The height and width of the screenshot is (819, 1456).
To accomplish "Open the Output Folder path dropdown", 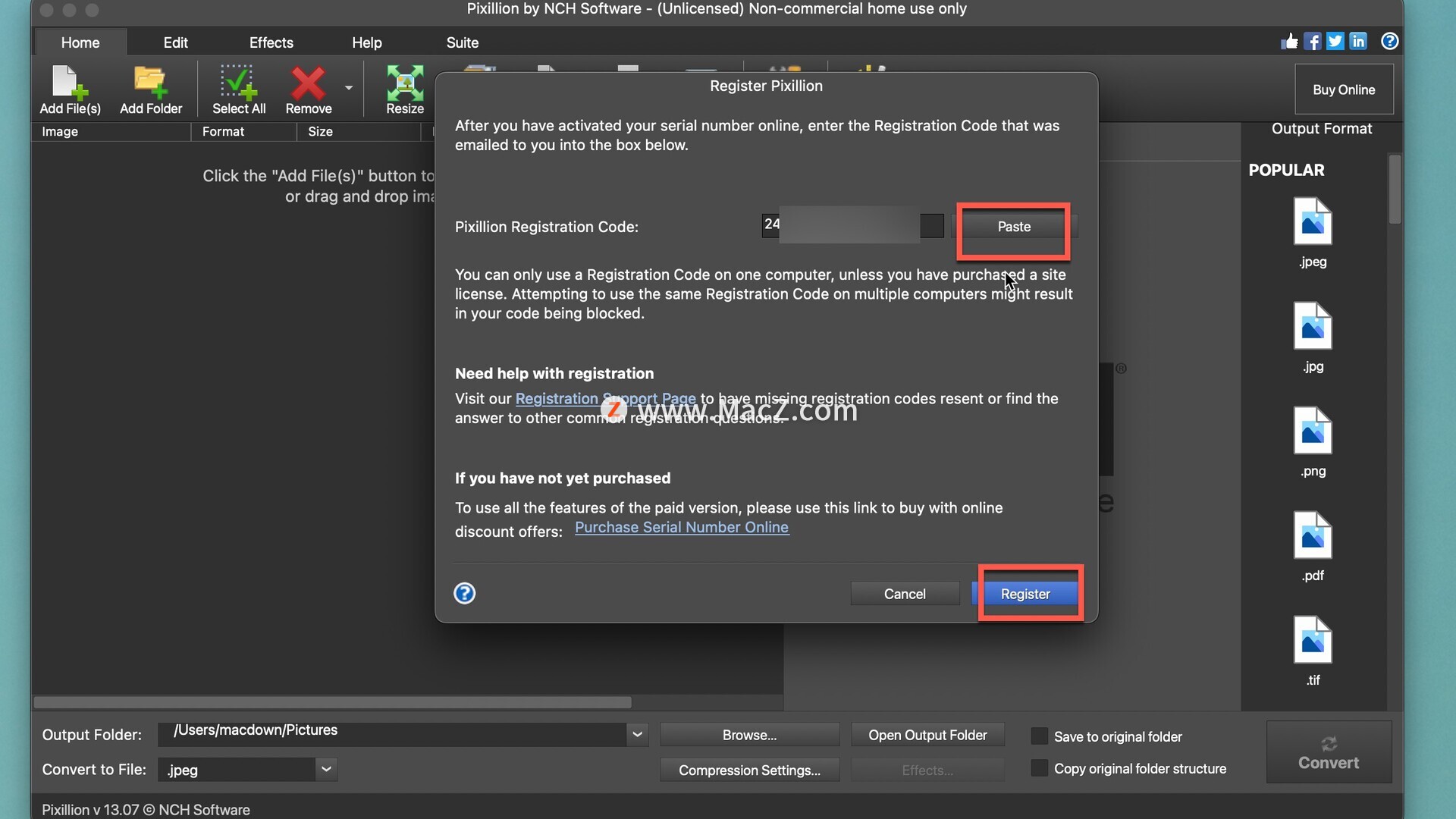I will coord(637,734).
